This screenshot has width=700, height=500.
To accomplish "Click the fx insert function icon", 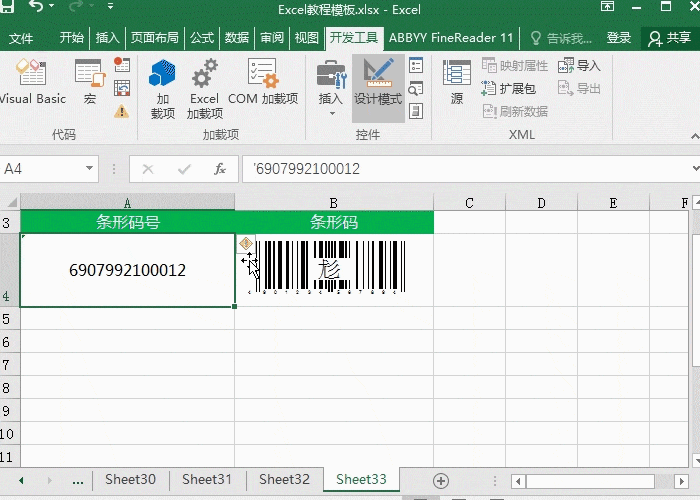I will point(219,169).
